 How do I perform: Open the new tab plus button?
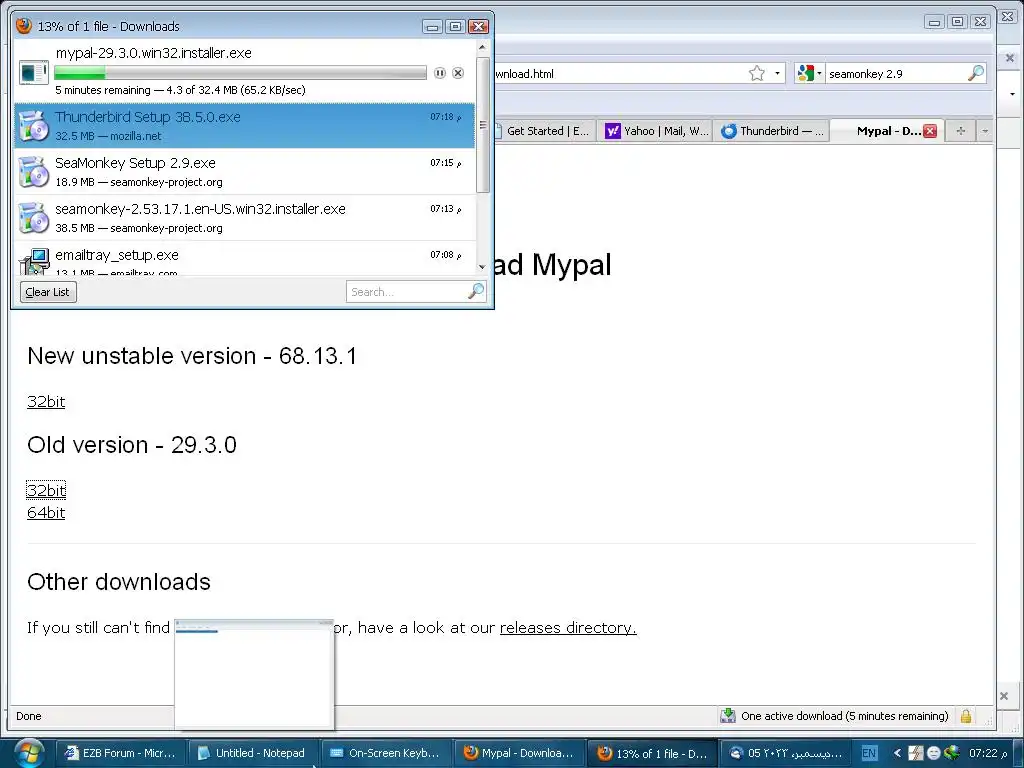point(960,131)
